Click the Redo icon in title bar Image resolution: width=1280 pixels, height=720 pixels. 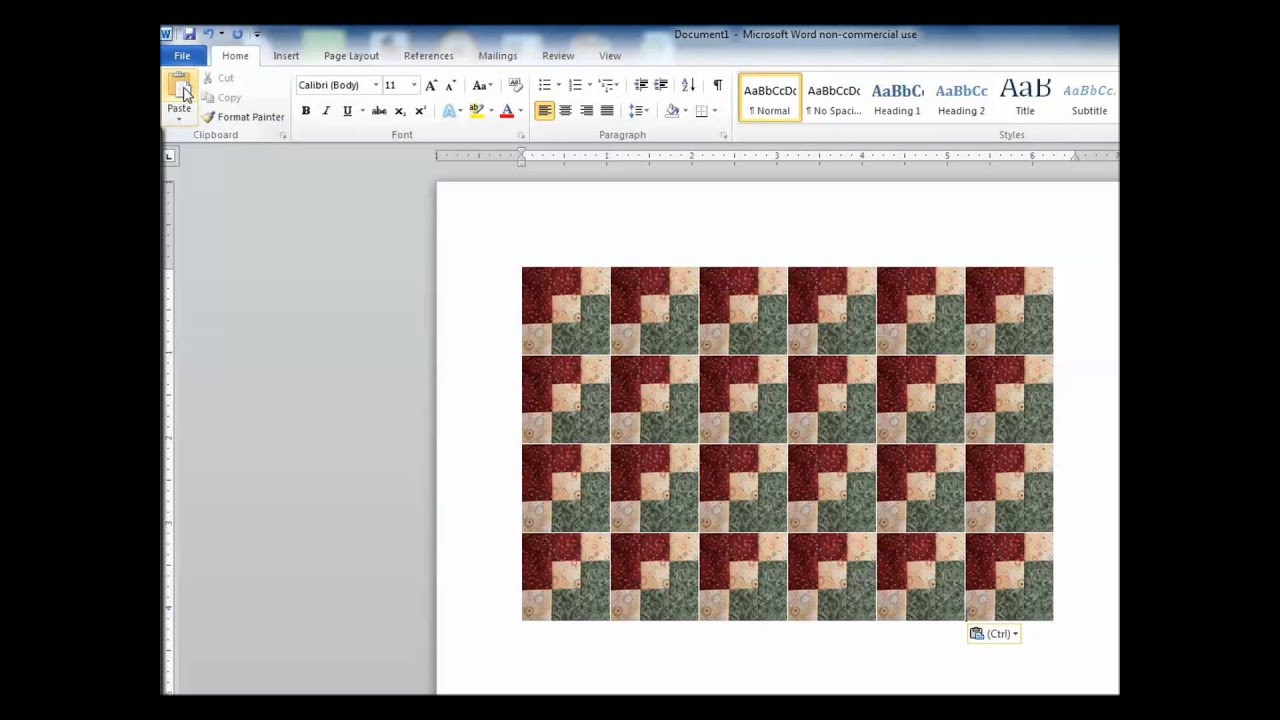click(x=237, y=34)
